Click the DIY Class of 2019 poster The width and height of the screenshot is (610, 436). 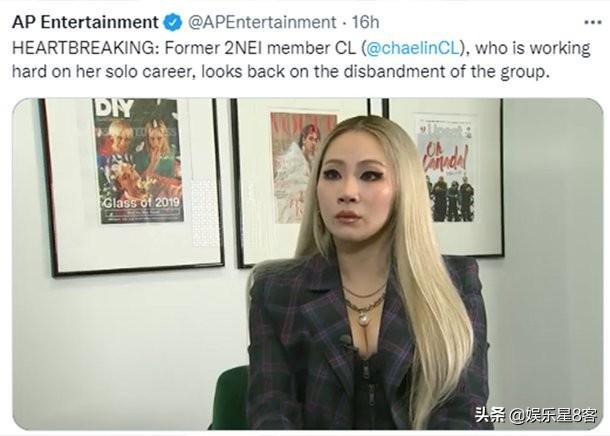click(x=138, y=161)
